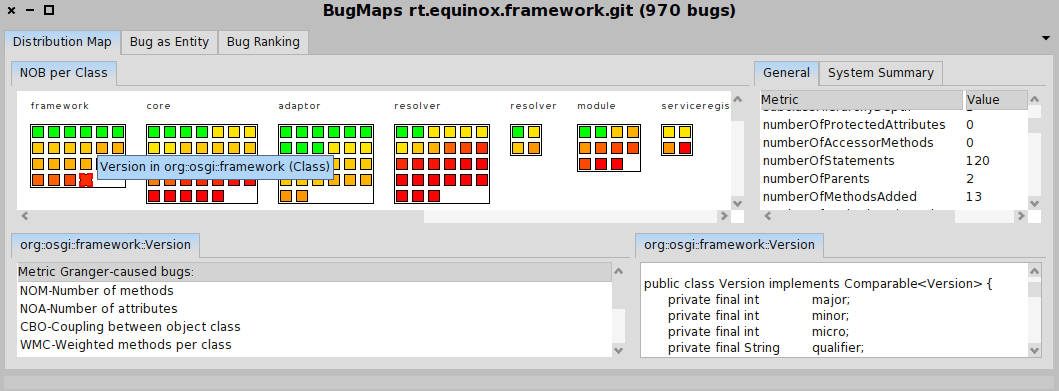Open the System Summary tab
This screenshot has width=1059, height=391.
pyautogui.click(x=881, y=73)
